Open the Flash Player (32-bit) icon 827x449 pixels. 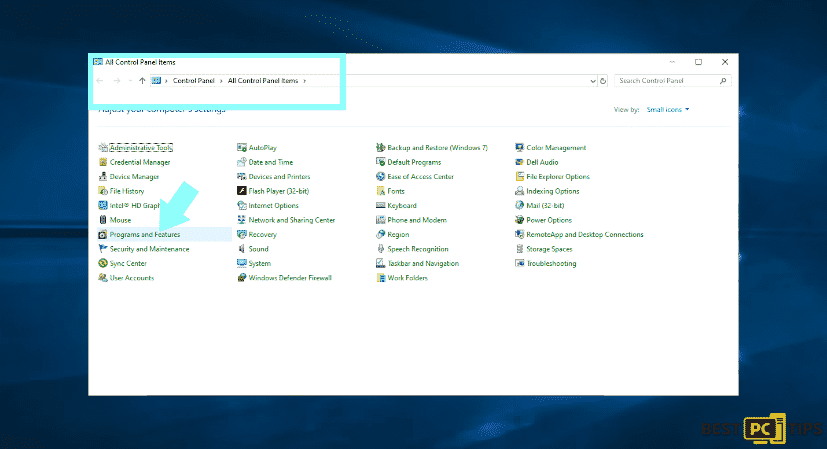point(242,191)
